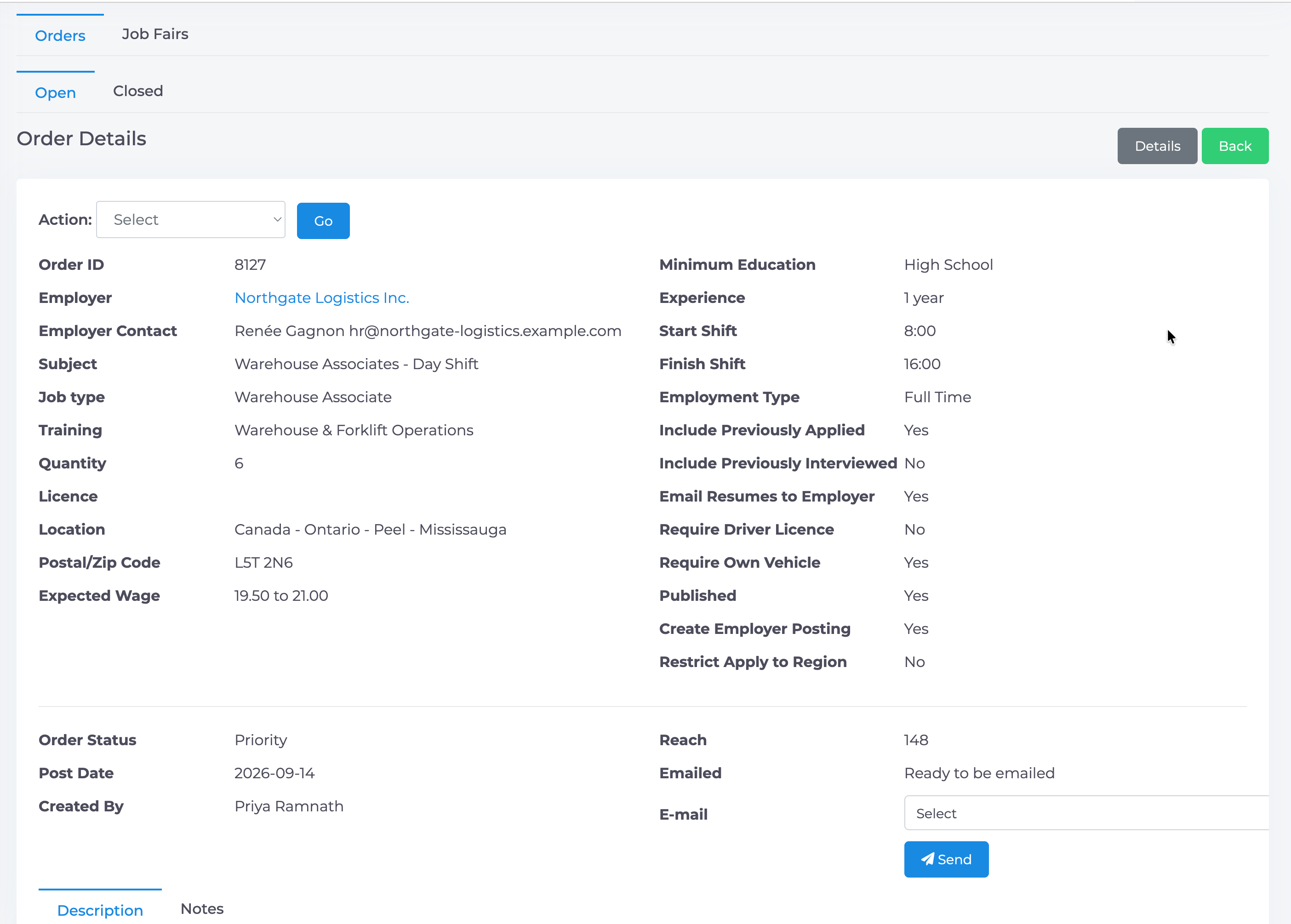The width and height of the screenshot is (1291, 924).
Task: Open the Notes tab
Action: [202, 909]
